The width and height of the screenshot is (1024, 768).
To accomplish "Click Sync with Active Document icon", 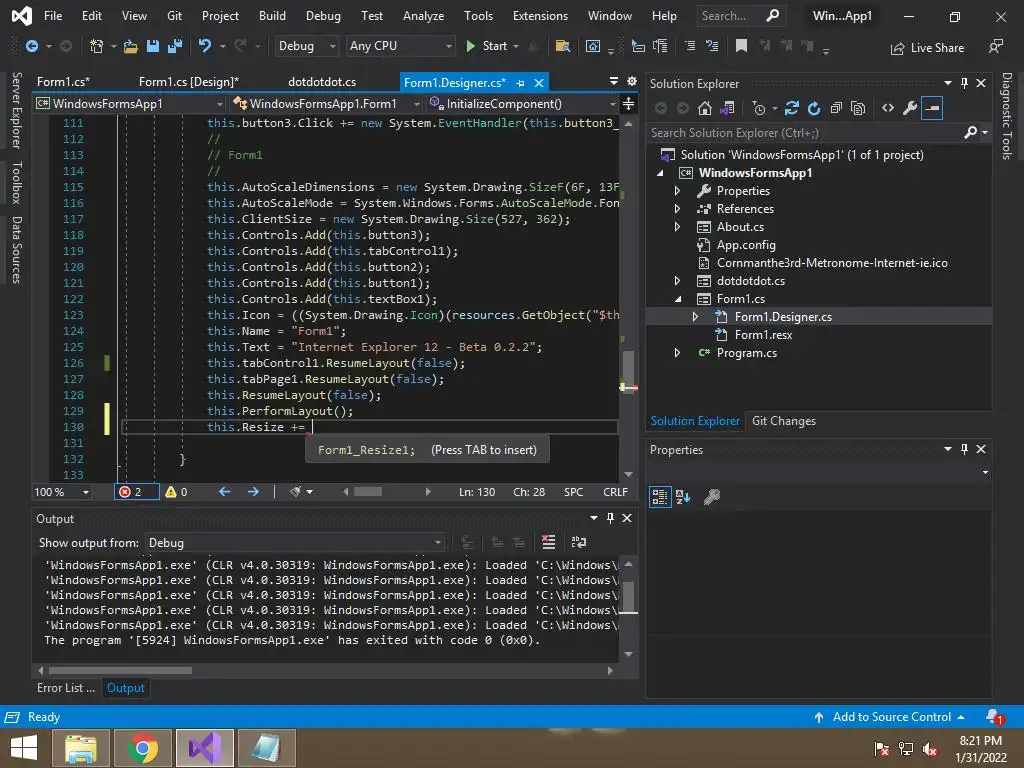I will click(x=792, y=108).
